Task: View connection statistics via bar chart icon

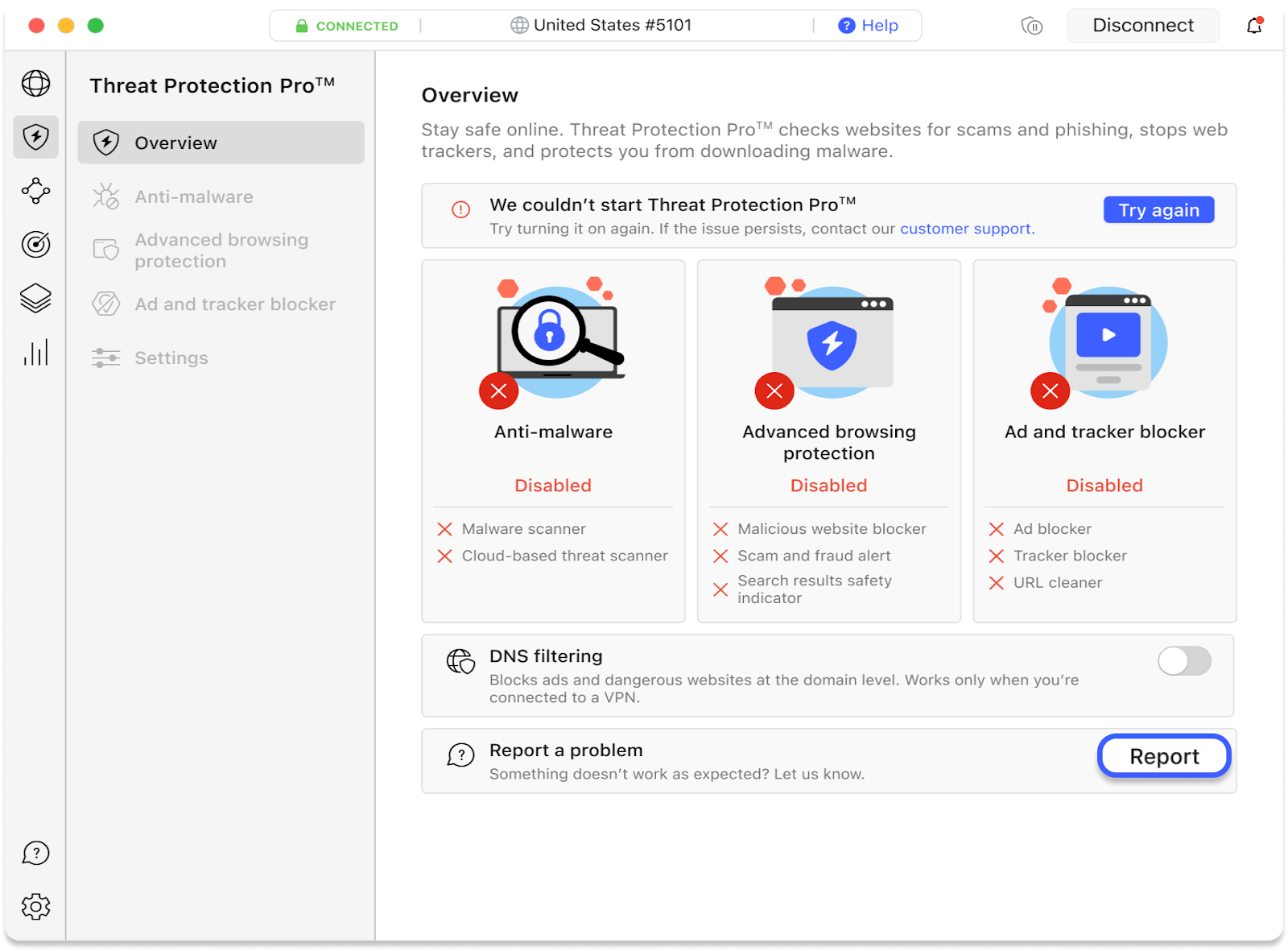Action: pos(35,352)
